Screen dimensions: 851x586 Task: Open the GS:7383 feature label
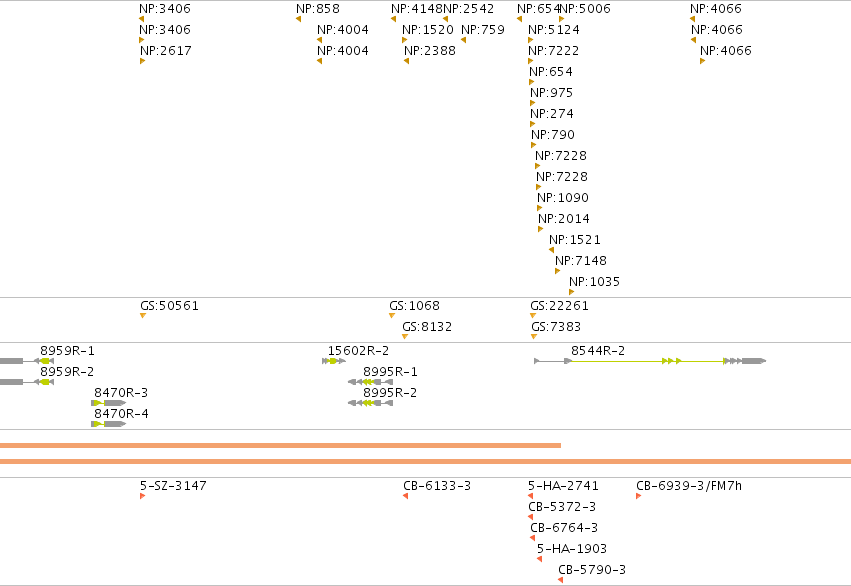click(556, 327)
